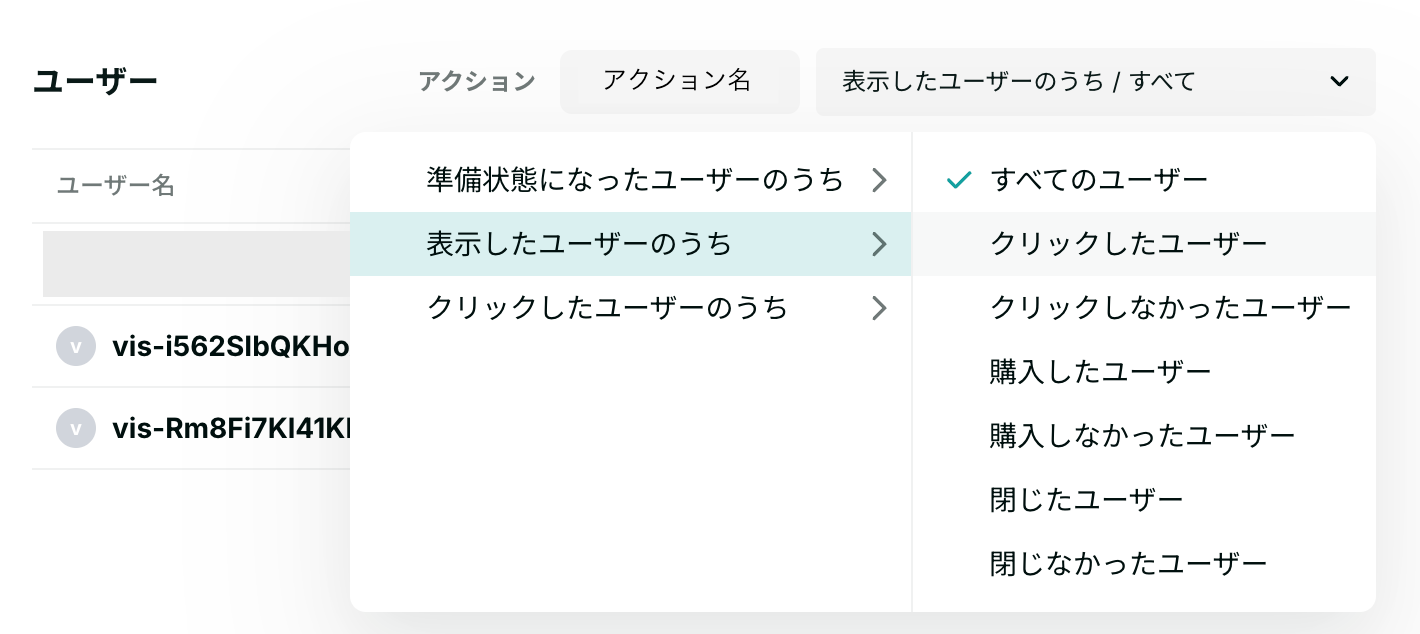Click the chevron arrow on 表示したユーザーのうち row
This screenshot has width=1420, height=634.
click(879, 244)
